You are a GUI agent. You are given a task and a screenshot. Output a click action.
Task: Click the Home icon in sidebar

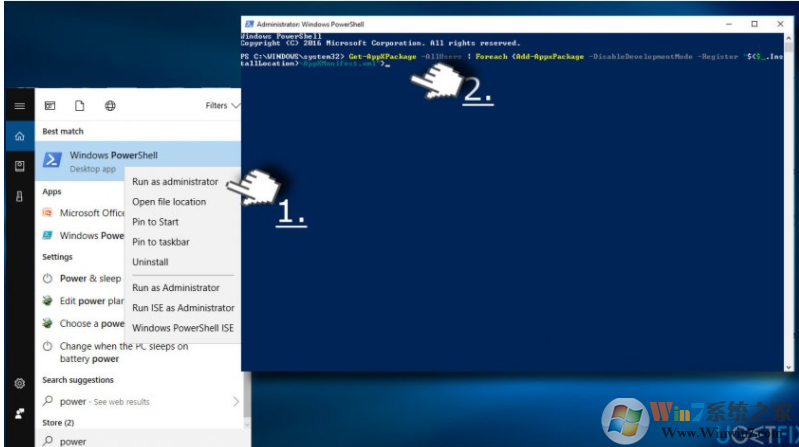pos(19,136)
